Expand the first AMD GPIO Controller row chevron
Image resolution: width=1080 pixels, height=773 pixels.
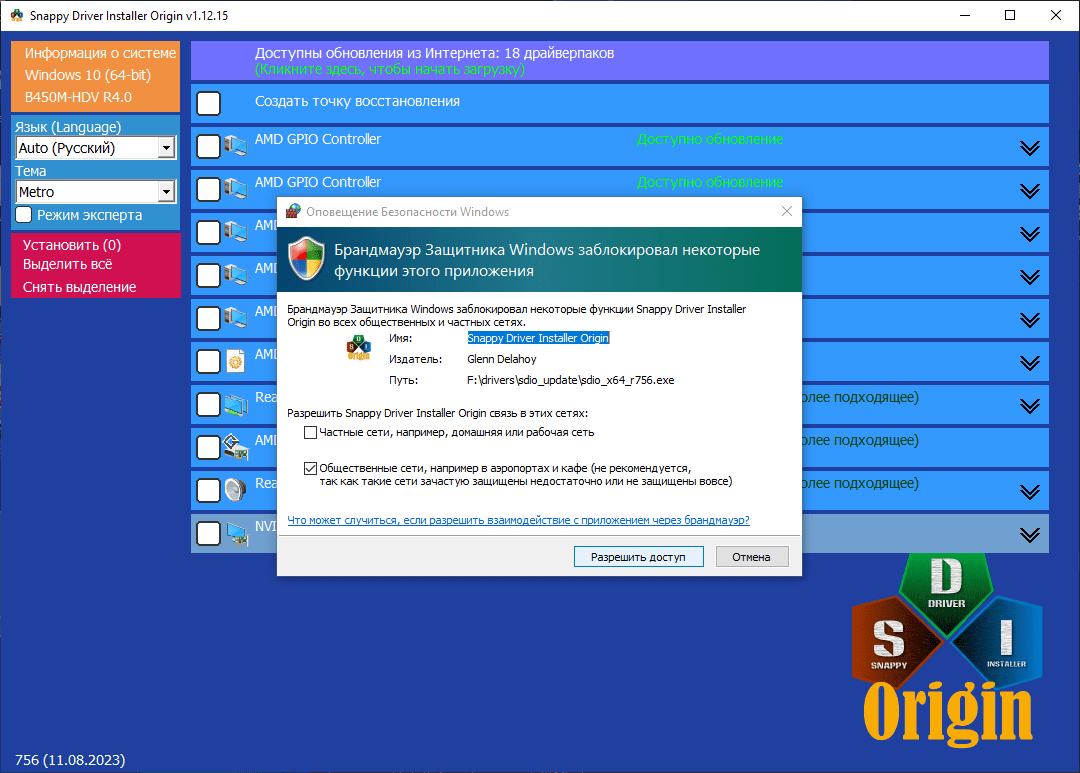(1029, 148)
